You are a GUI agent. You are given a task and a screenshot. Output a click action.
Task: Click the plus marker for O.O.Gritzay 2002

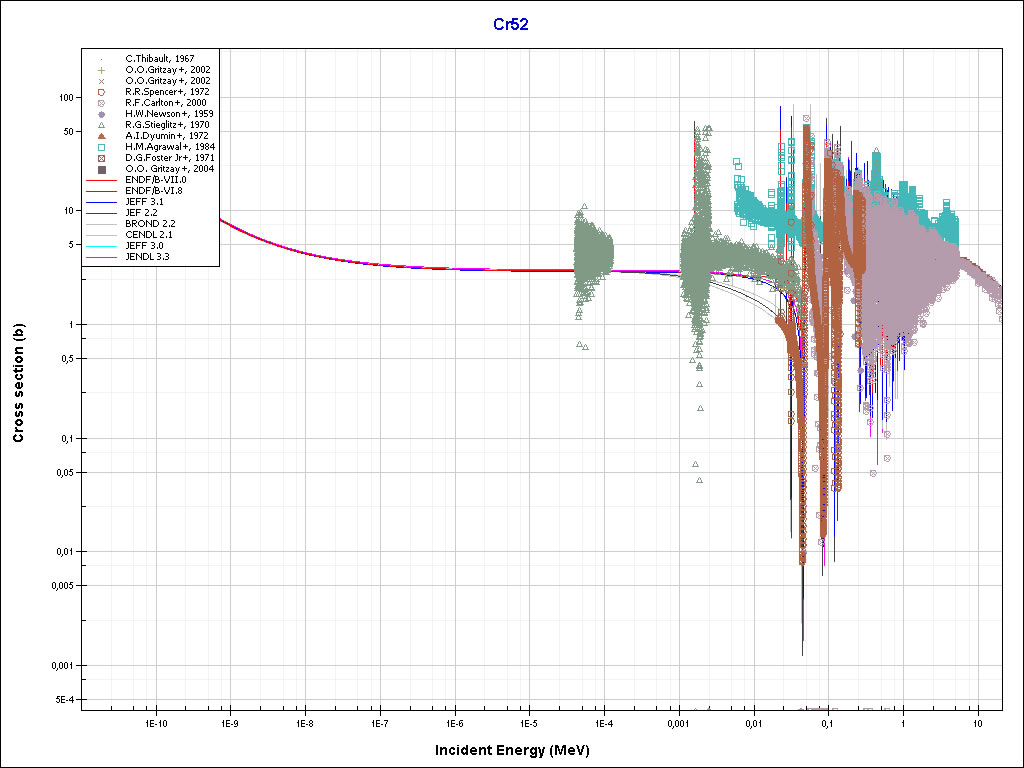[102, 70]
